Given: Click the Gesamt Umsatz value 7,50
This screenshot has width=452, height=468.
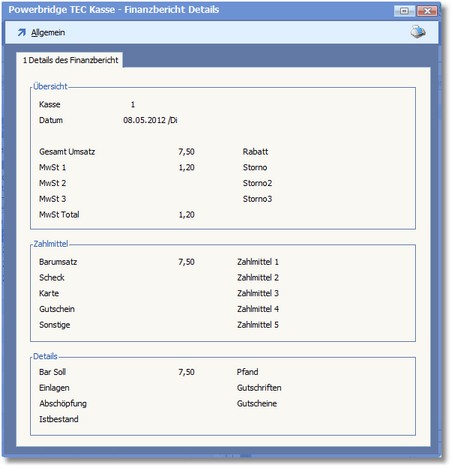Looking at the screenshot, I should tap(186, 152).
